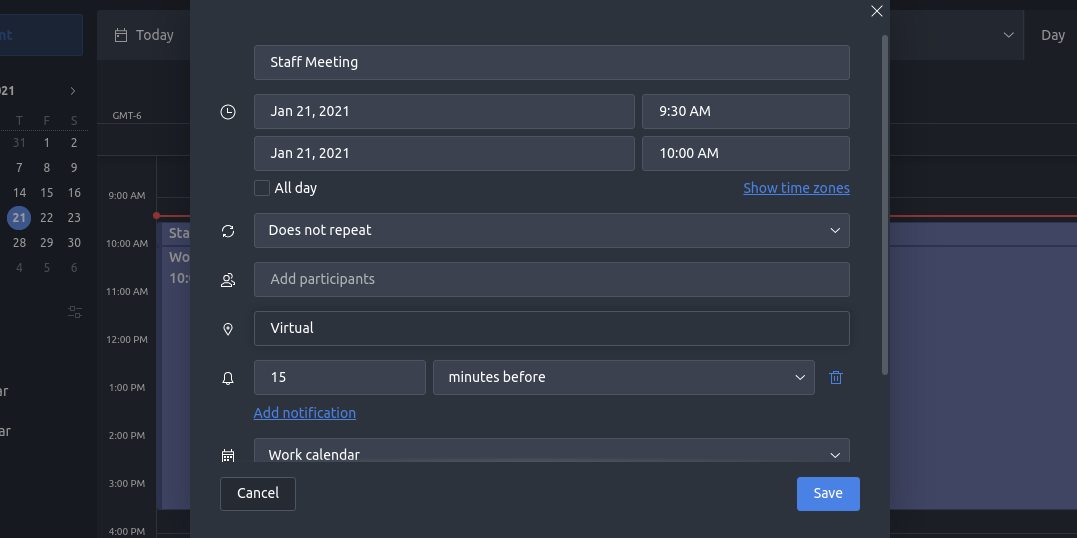1077x538 pixels.
Task: Click the calendar icon beside Work calendar
Action: [228, 455]
